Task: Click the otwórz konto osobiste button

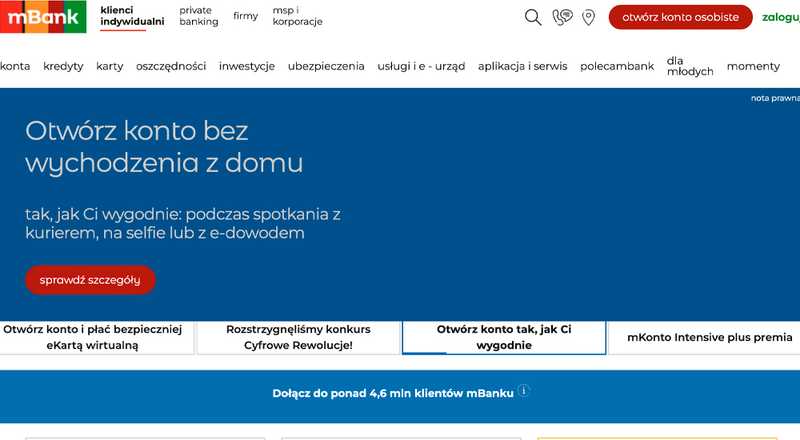Action: 680,17
